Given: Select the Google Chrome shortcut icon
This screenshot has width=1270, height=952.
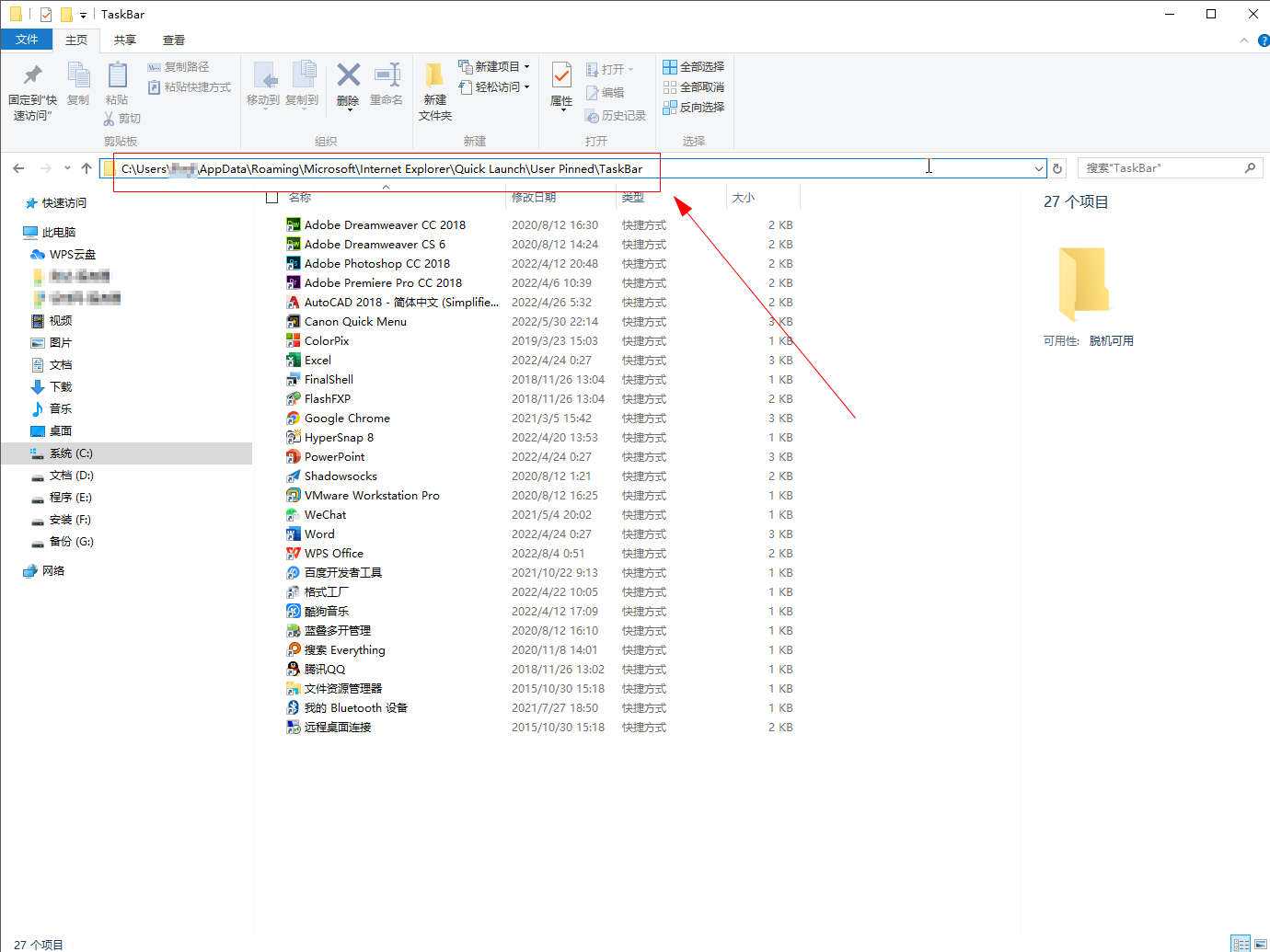Looking at the screenshot, I should (294, 419).
